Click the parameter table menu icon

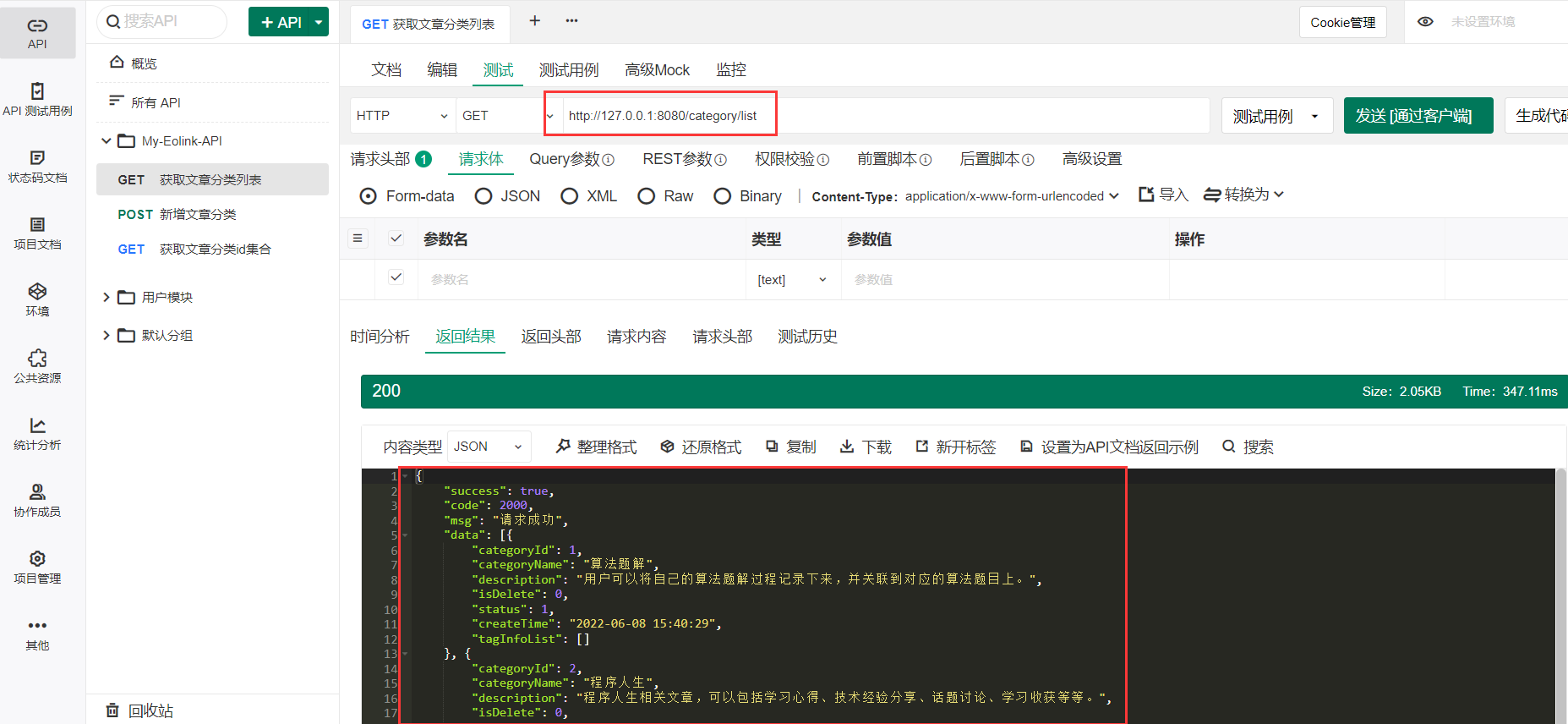click(x=358, y=239)
